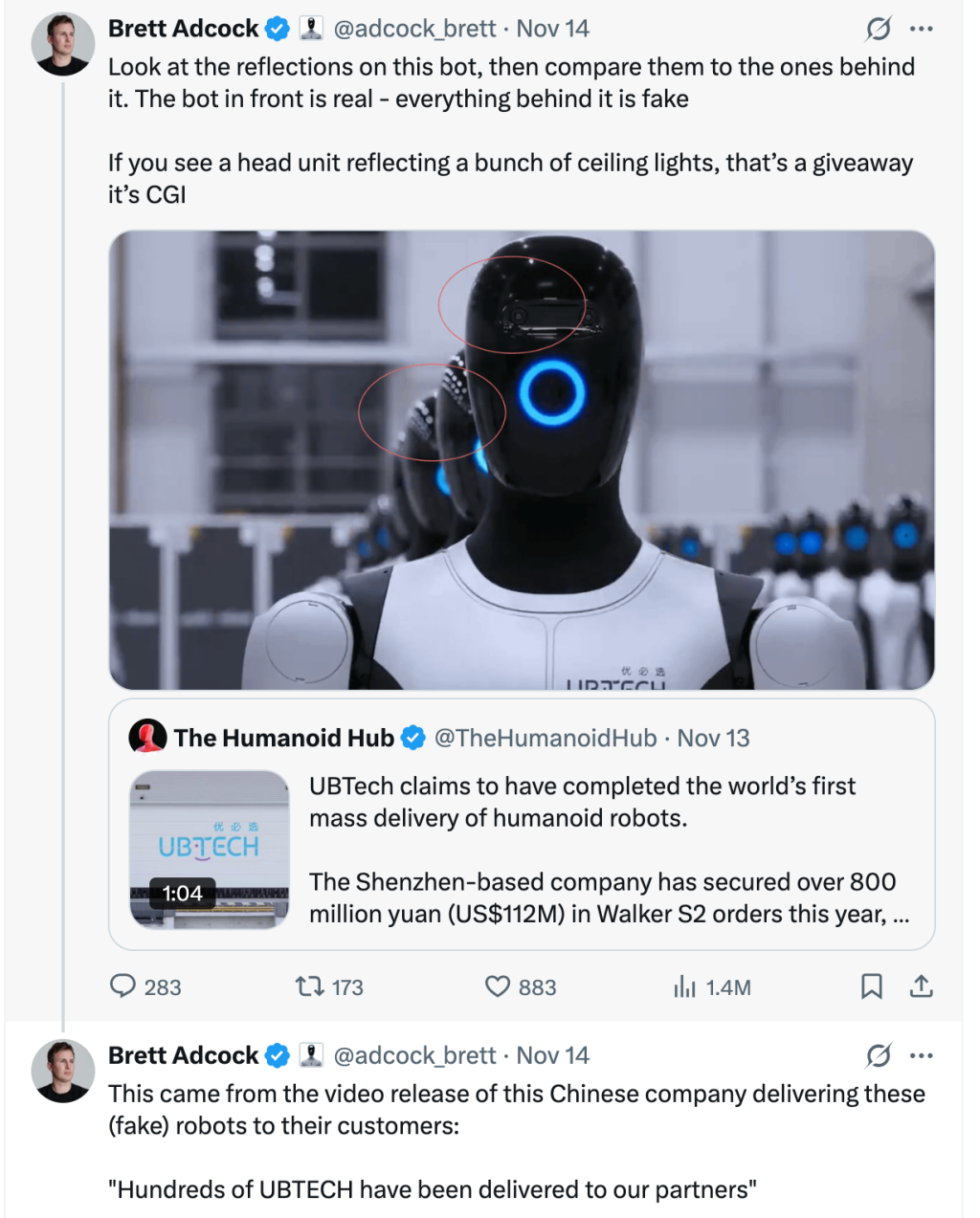Click Brett Adcock's avatar on first tweet
Image resolution: width=980 pixels, height=1218 pixels.
(63, 44)
